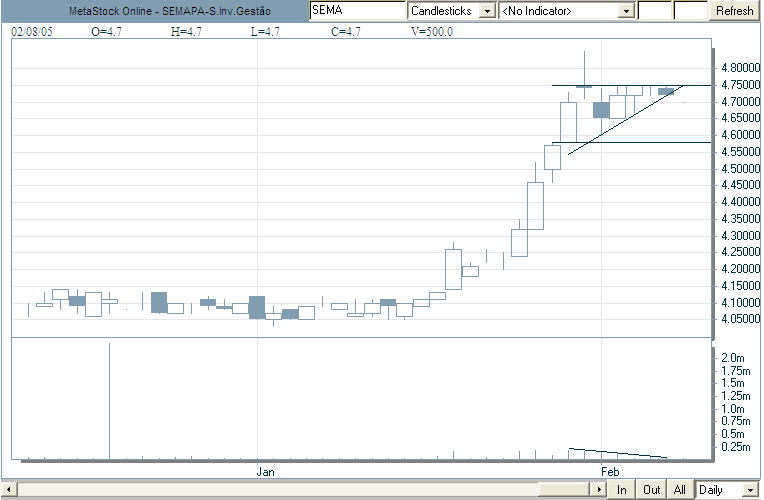Click the 0.25m volume axis label
The image size is (764, 500).
click(736, 447)
